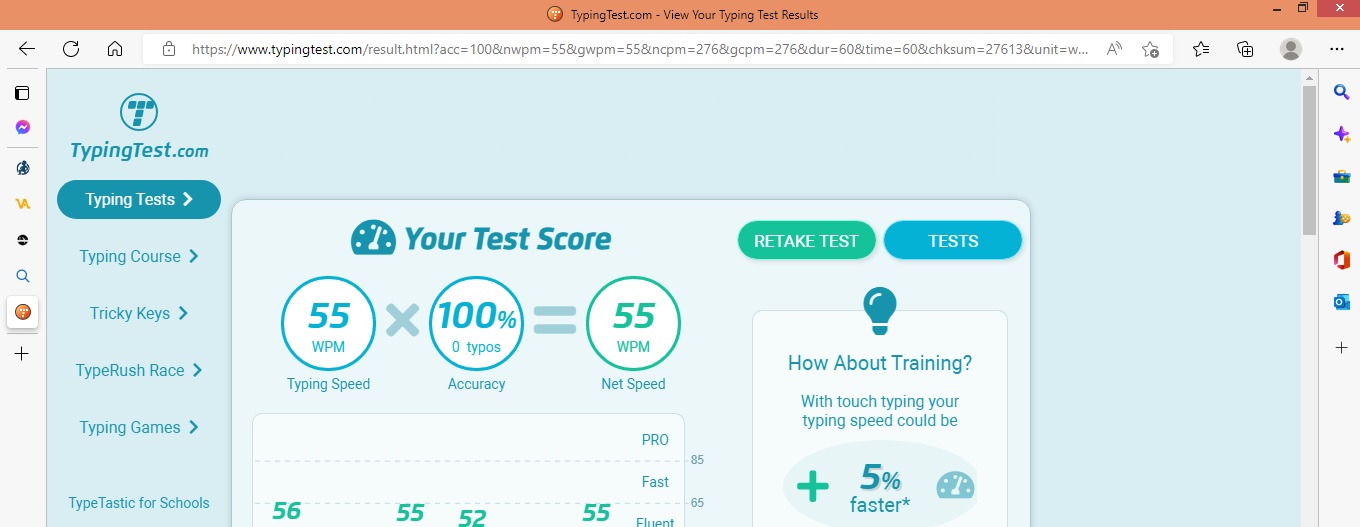Click the 55 WPM Typing Speed circle

tap(328, 324)
